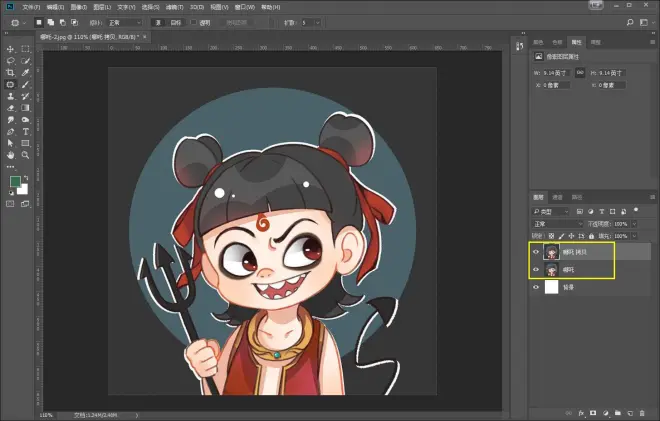This screenshot has width=660, height=421.
Task: Select the Patch tool in toolbox
Action: tap(11, 85)
